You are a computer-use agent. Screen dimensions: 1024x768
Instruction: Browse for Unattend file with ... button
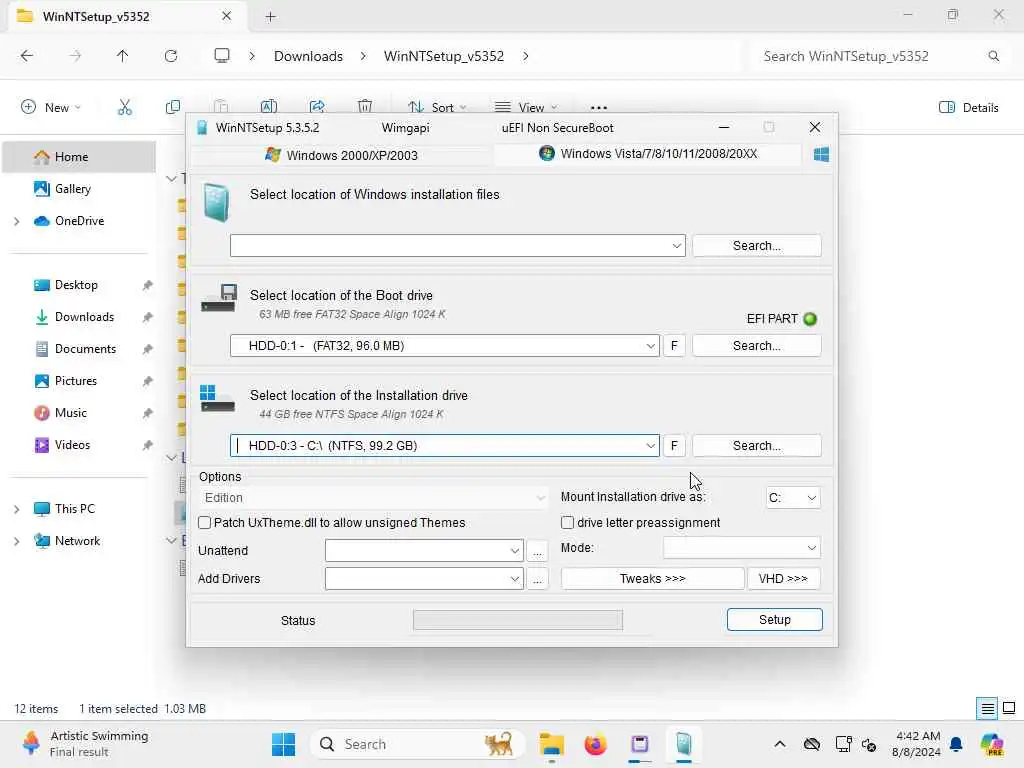pos(537,551)
